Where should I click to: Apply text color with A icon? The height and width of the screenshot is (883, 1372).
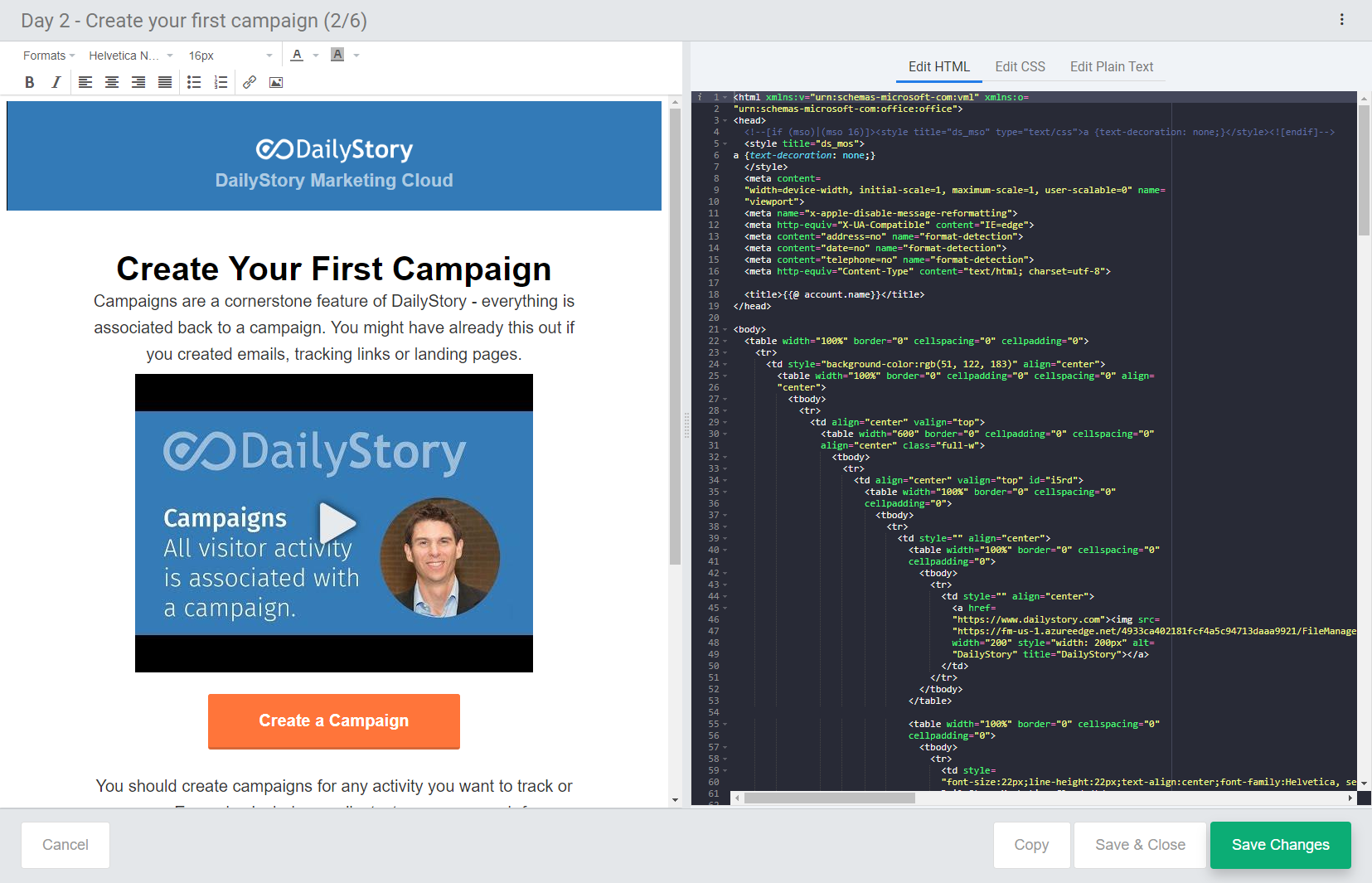point(297,55)
